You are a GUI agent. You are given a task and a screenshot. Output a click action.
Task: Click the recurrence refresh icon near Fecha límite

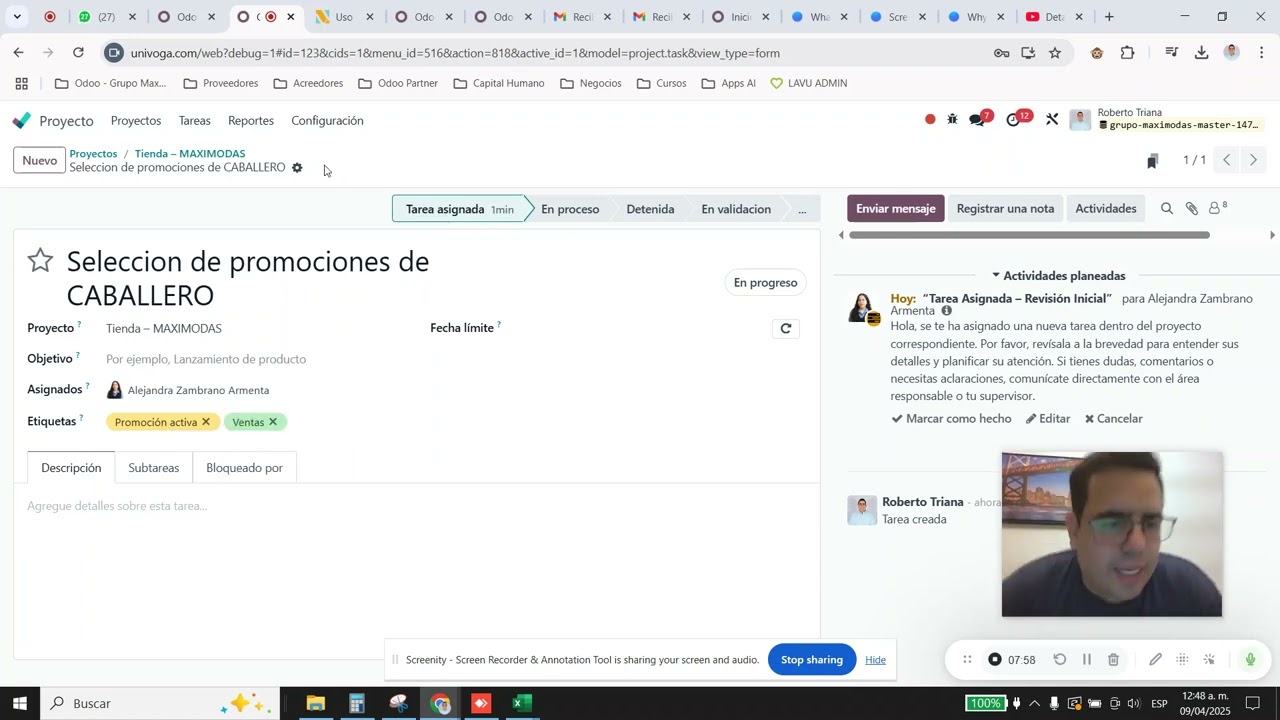click(786, 328)
